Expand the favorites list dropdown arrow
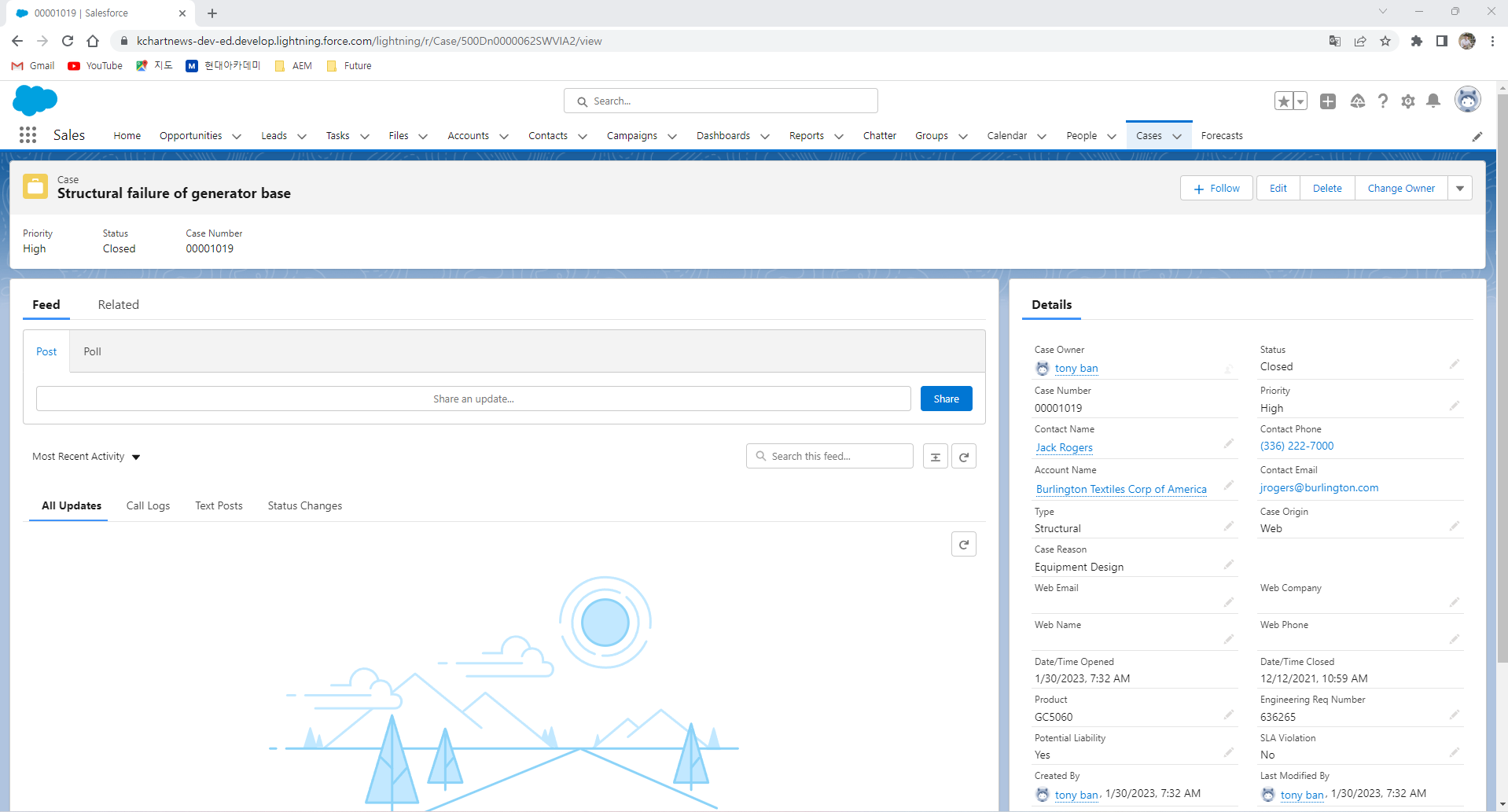 pyautogui.click(x=1300, y=101)
